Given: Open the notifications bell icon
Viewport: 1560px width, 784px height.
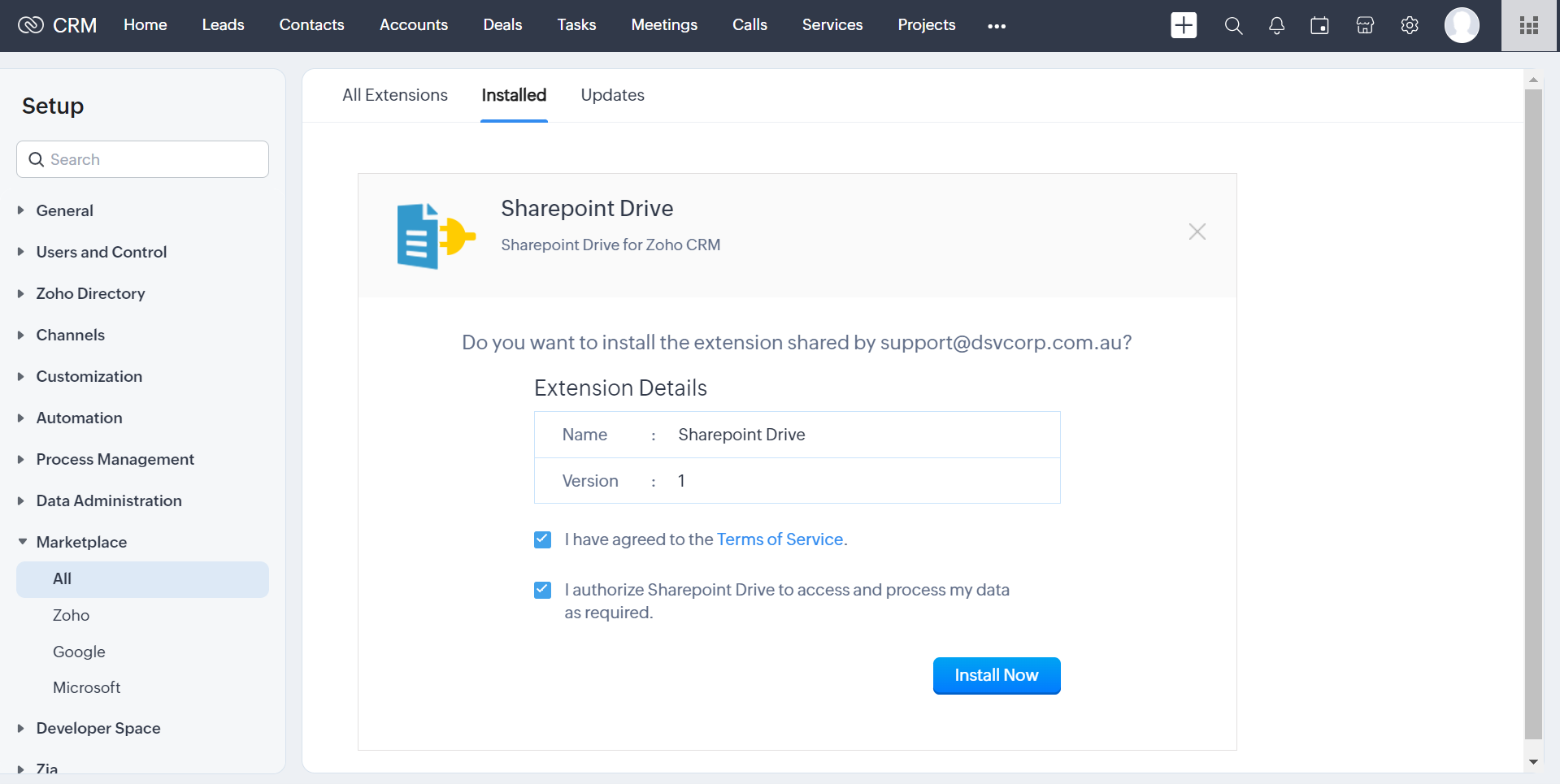Looking at the screenshot, I should [x=1277, y=26].
